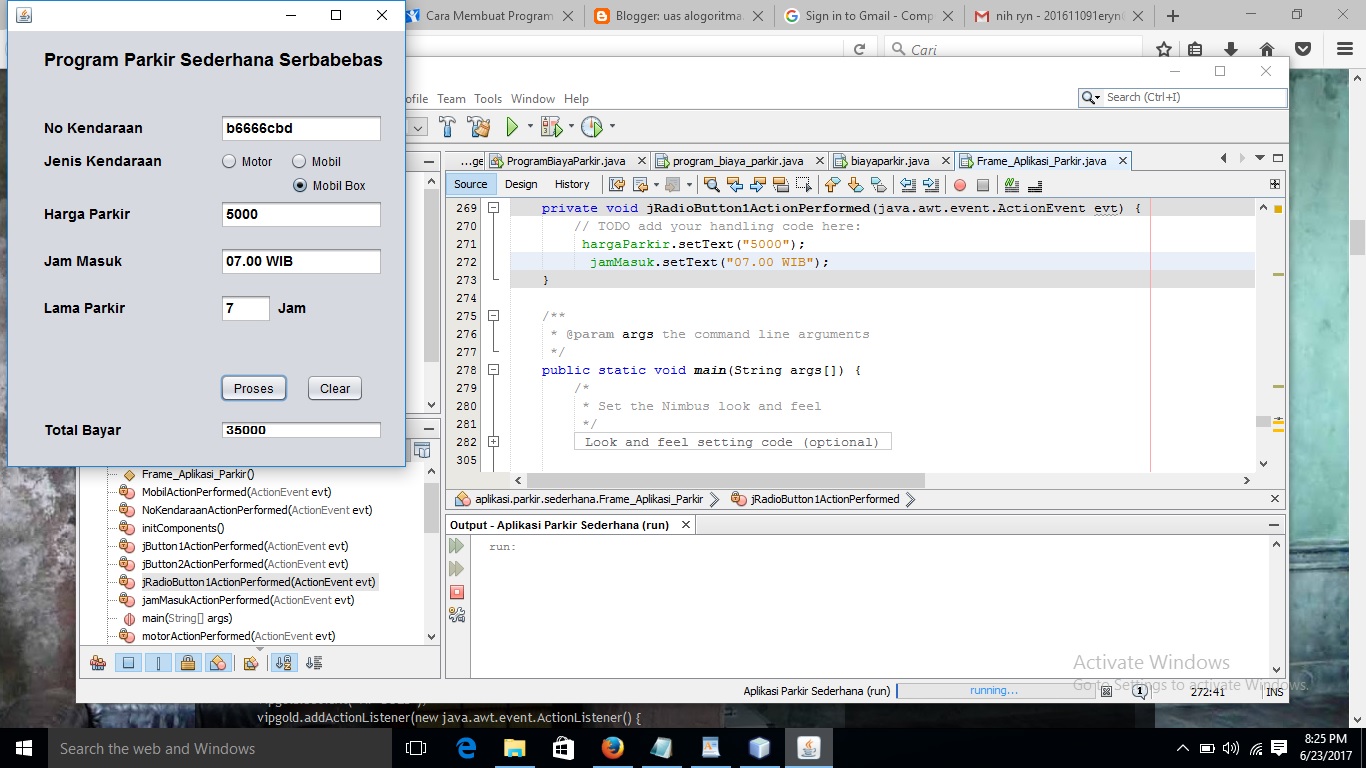Click inside the No Kendaraan input field
This screenshot has height=768, width=1366.
300,128
